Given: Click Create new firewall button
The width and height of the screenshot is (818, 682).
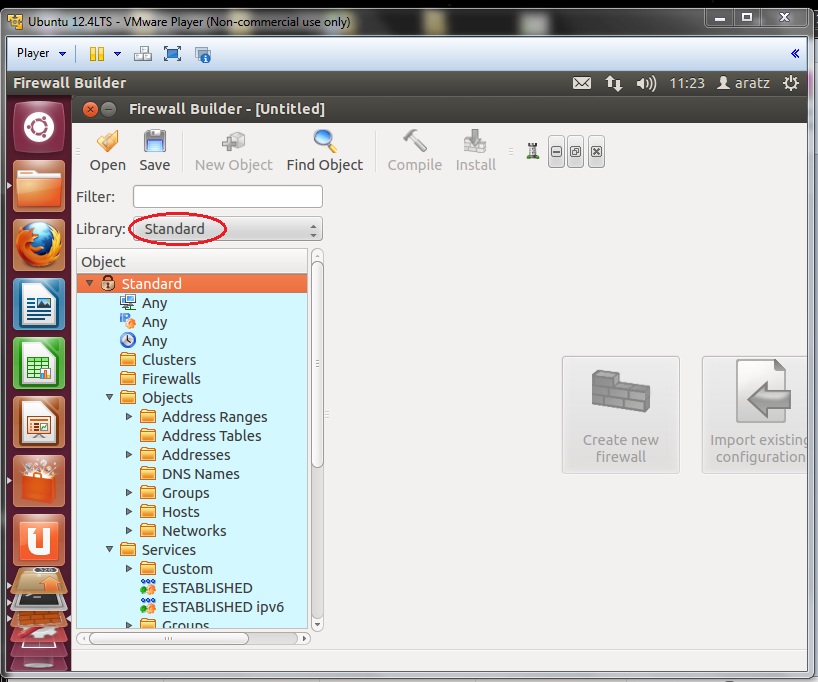Looking at the screenshot, I should (x=621, y=415).
